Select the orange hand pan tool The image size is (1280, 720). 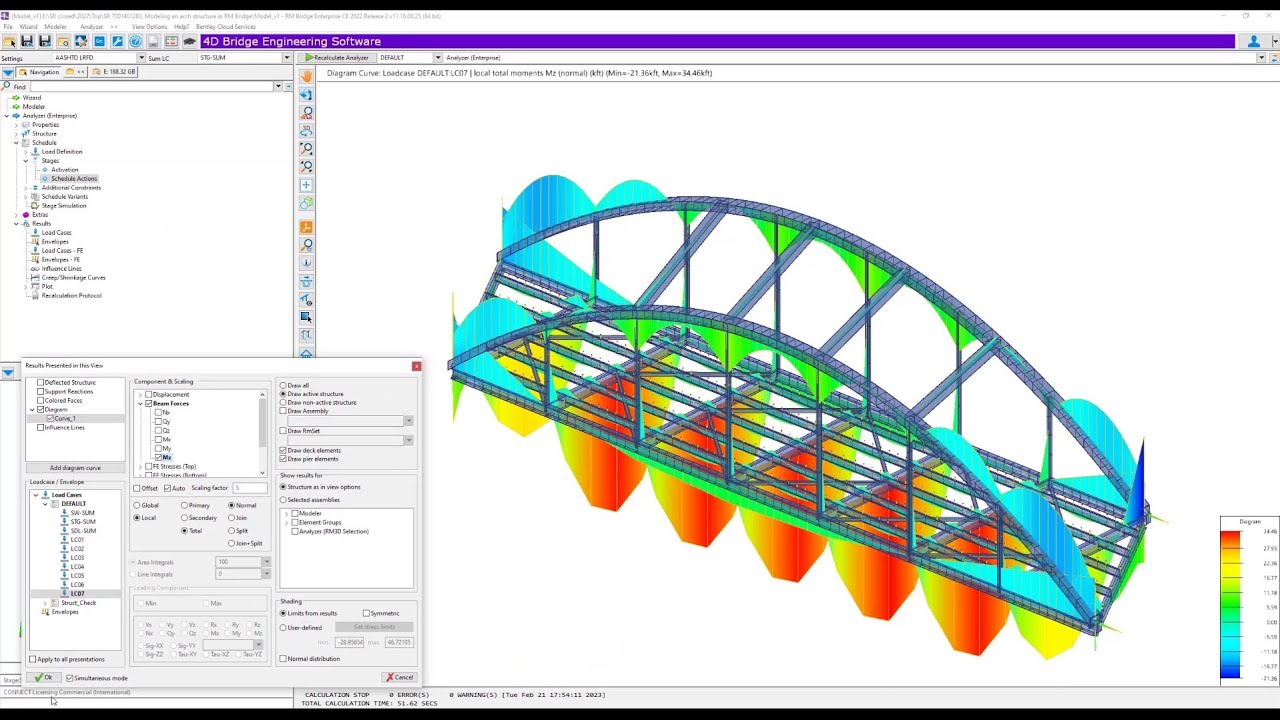[x=306, y=76]
